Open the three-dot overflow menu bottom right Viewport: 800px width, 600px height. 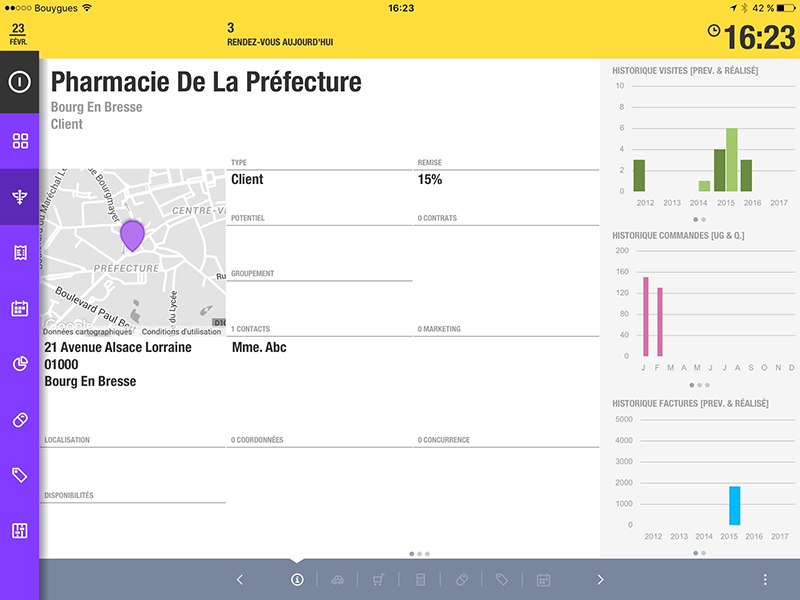tap(764, 580)
